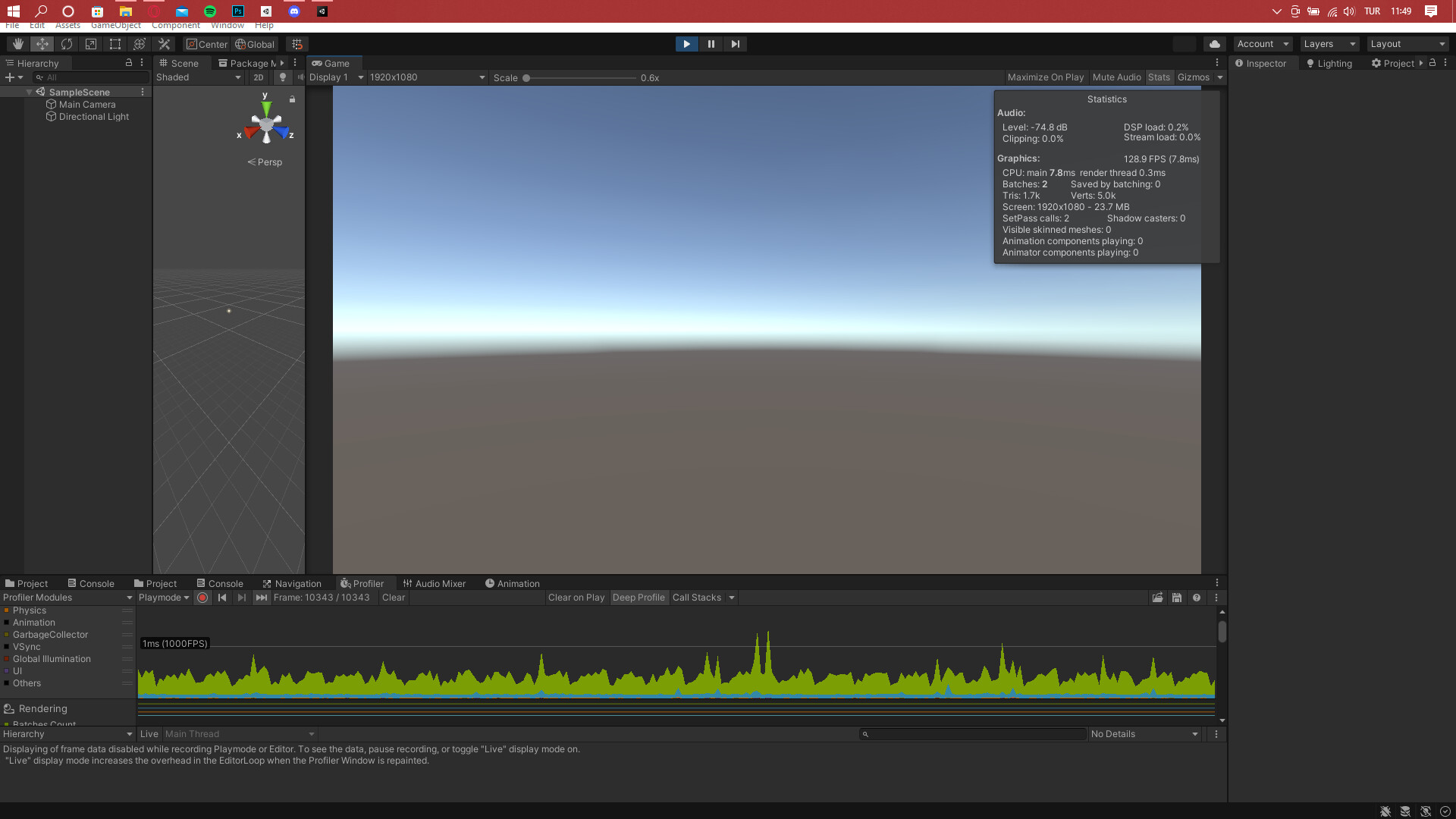
Task: Click Maximize On Play in Game view
Action: pos(1046,77)
